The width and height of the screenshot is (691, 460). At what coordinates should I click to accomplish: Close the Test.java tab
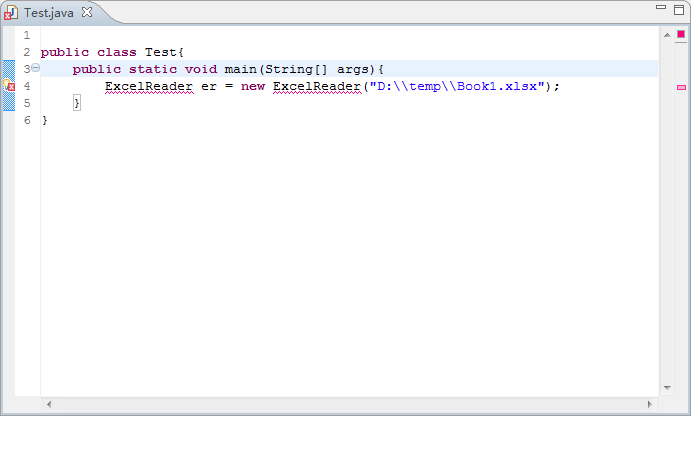[87, 12]
